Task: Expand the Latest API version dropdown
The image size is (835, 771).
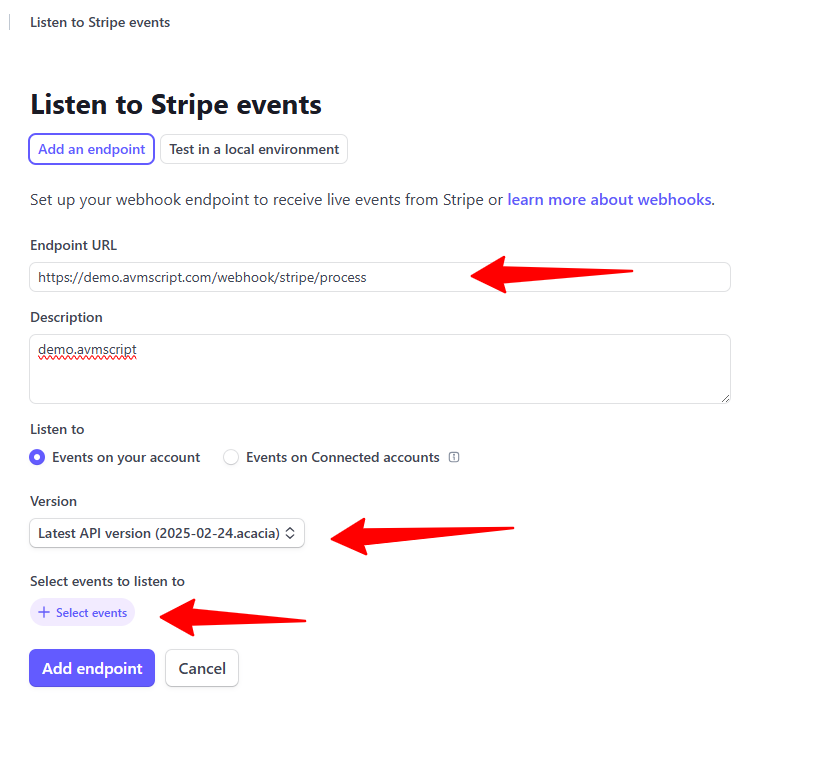Action: tap(166, 533)
